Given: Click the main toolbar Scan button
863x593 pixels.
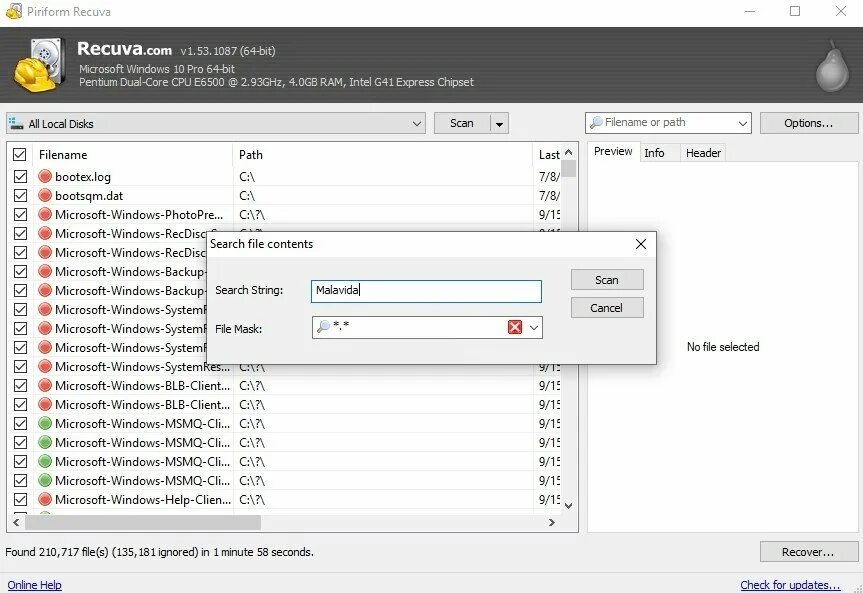Looking at the screenshot, I should tap(462, 123).
